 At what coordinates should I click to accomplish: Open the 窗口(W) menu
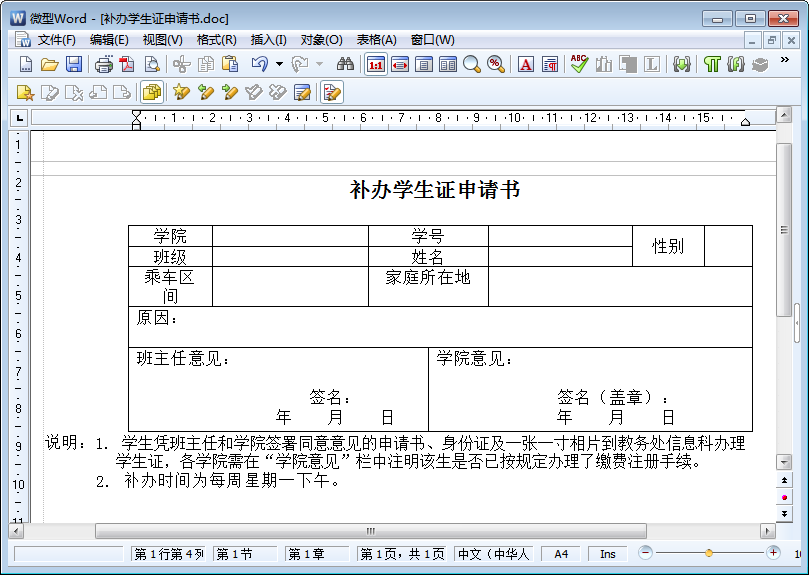tap(432, 40)
